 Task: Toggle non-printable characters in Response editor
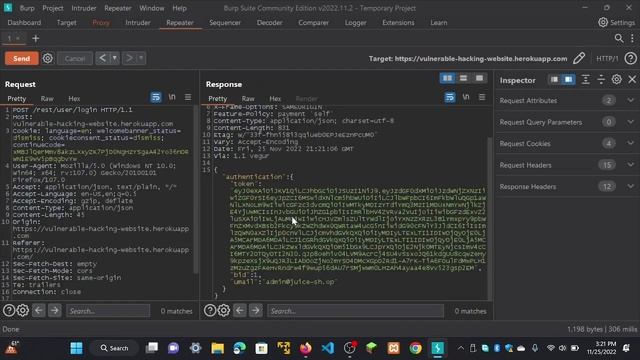point(466,97)
